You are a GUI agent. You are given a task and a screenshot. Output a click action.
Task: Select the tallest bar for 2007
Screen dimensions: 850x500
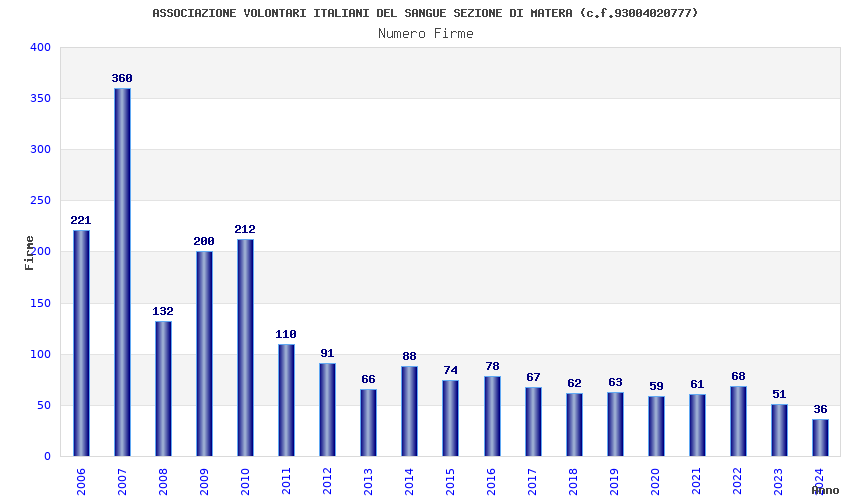[122, 272]
